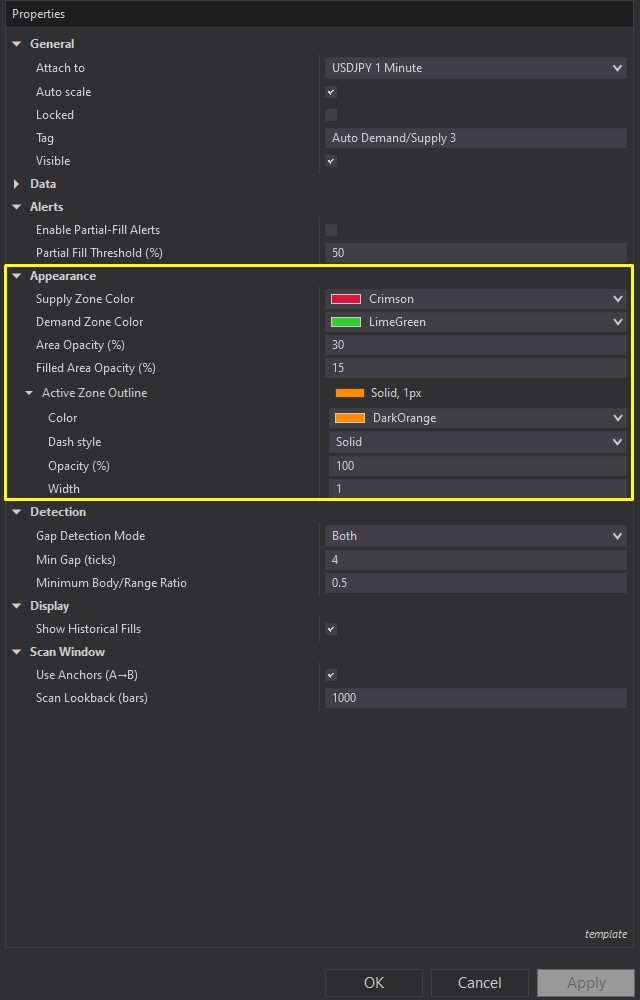The width and height of the screenshot is (640, 1000).
Task: Confirm changes with the OK button
Action: pyautogui.click(x=373, y=982)
